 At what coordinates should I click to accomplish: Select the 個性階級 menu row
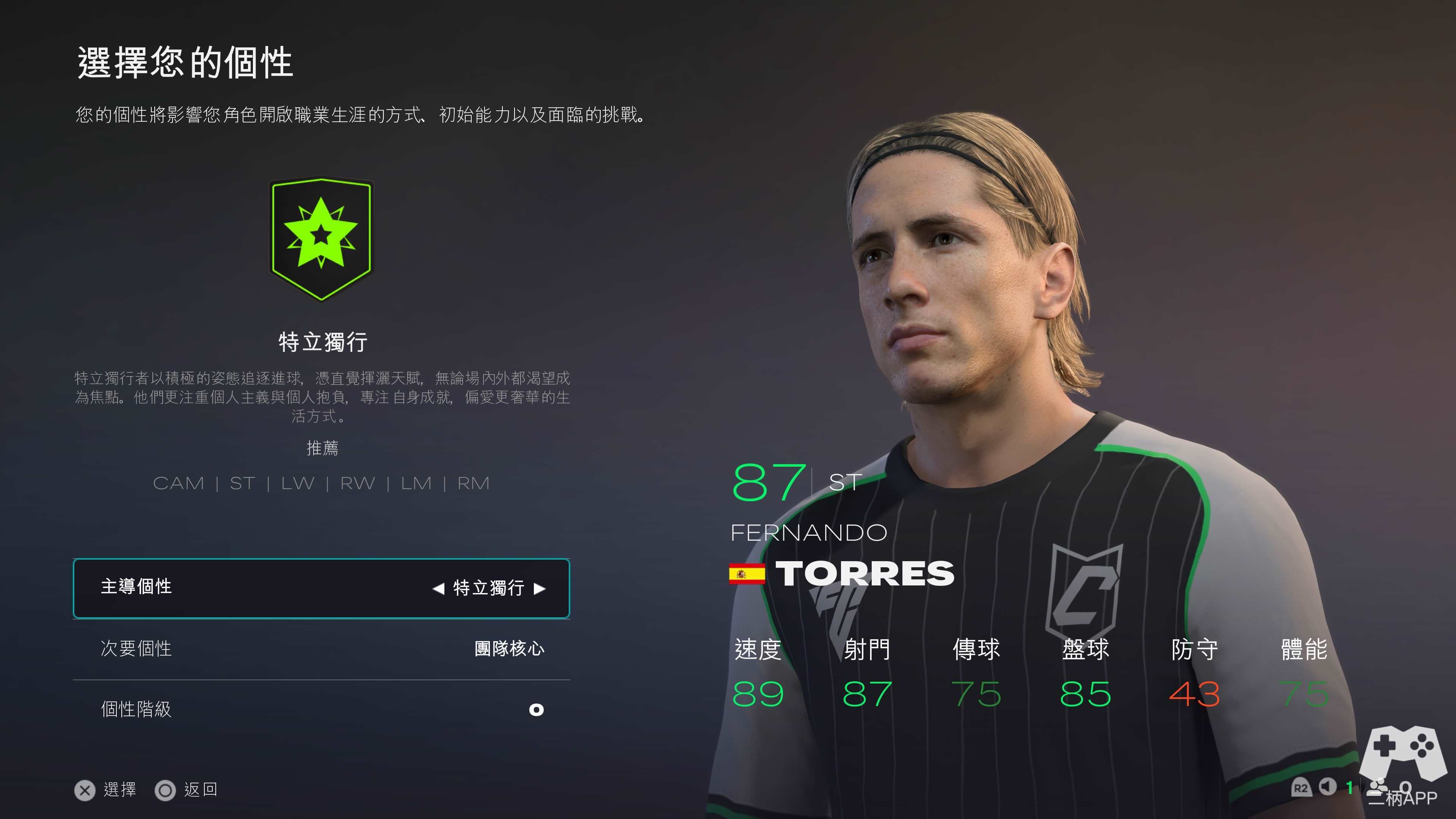click(321, 710)
